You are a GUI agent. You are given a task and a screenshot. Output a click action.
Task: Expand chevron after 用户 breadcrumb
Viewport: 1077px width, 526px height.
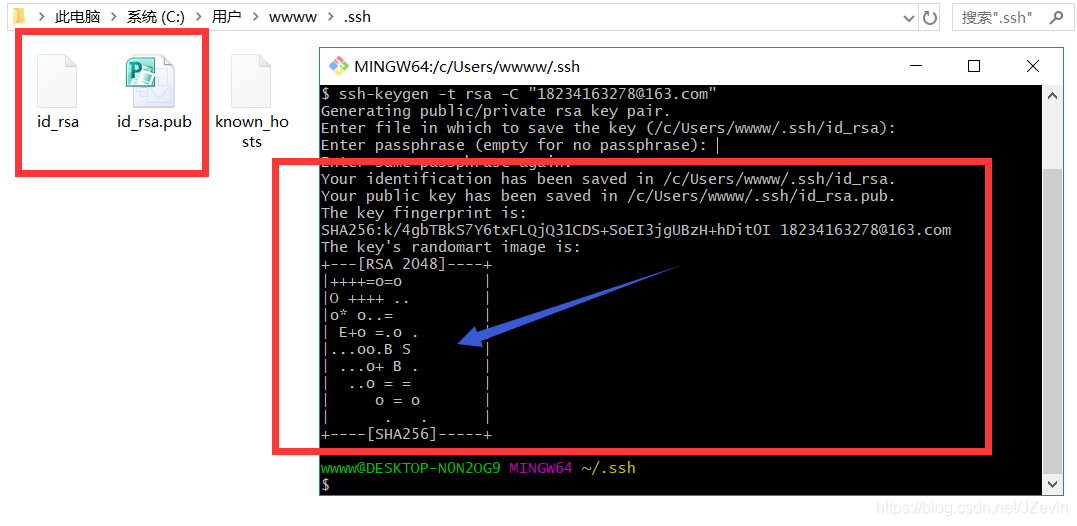tap(256, 17)
